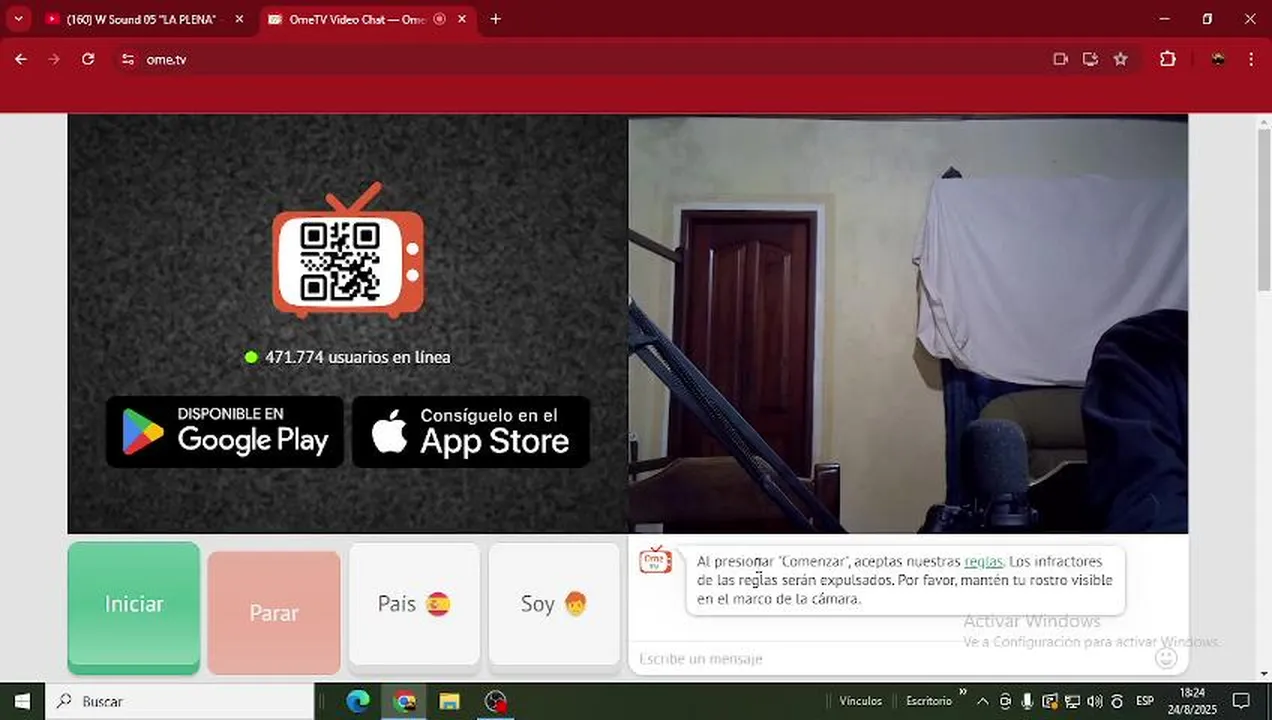
Task: Click the ESP language indicator
Action: click(x=1145, y=701)
